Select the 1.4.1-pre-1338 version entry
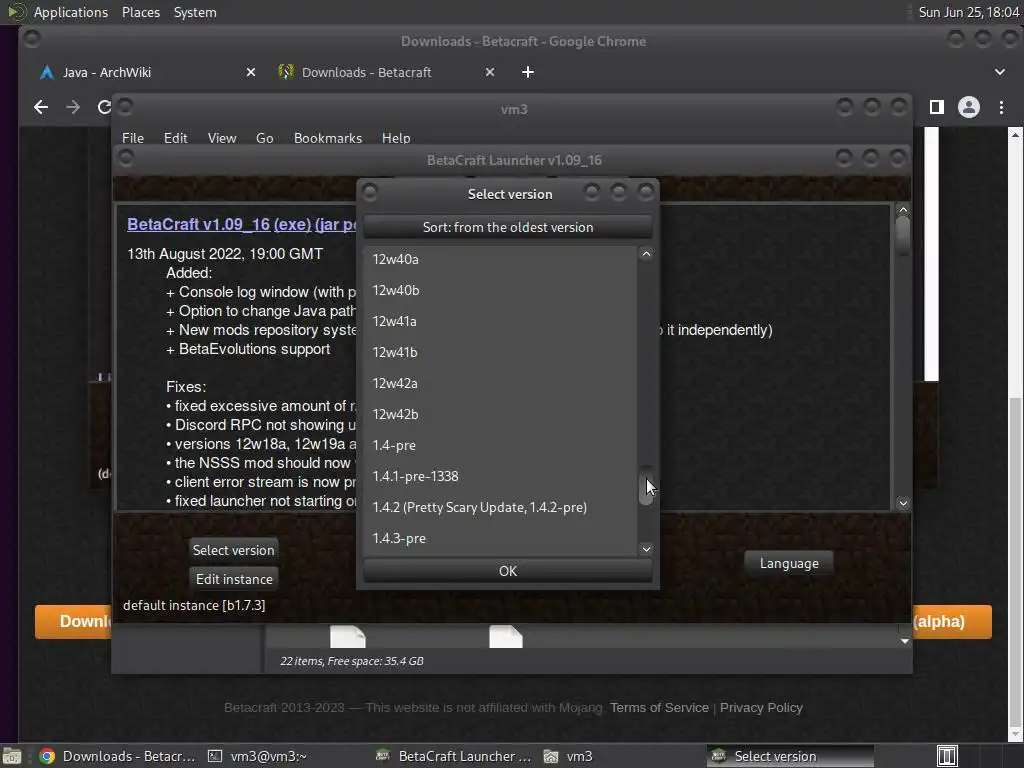Image resolution: width=1024 pixels, height=768 pixels. point(500,476)
